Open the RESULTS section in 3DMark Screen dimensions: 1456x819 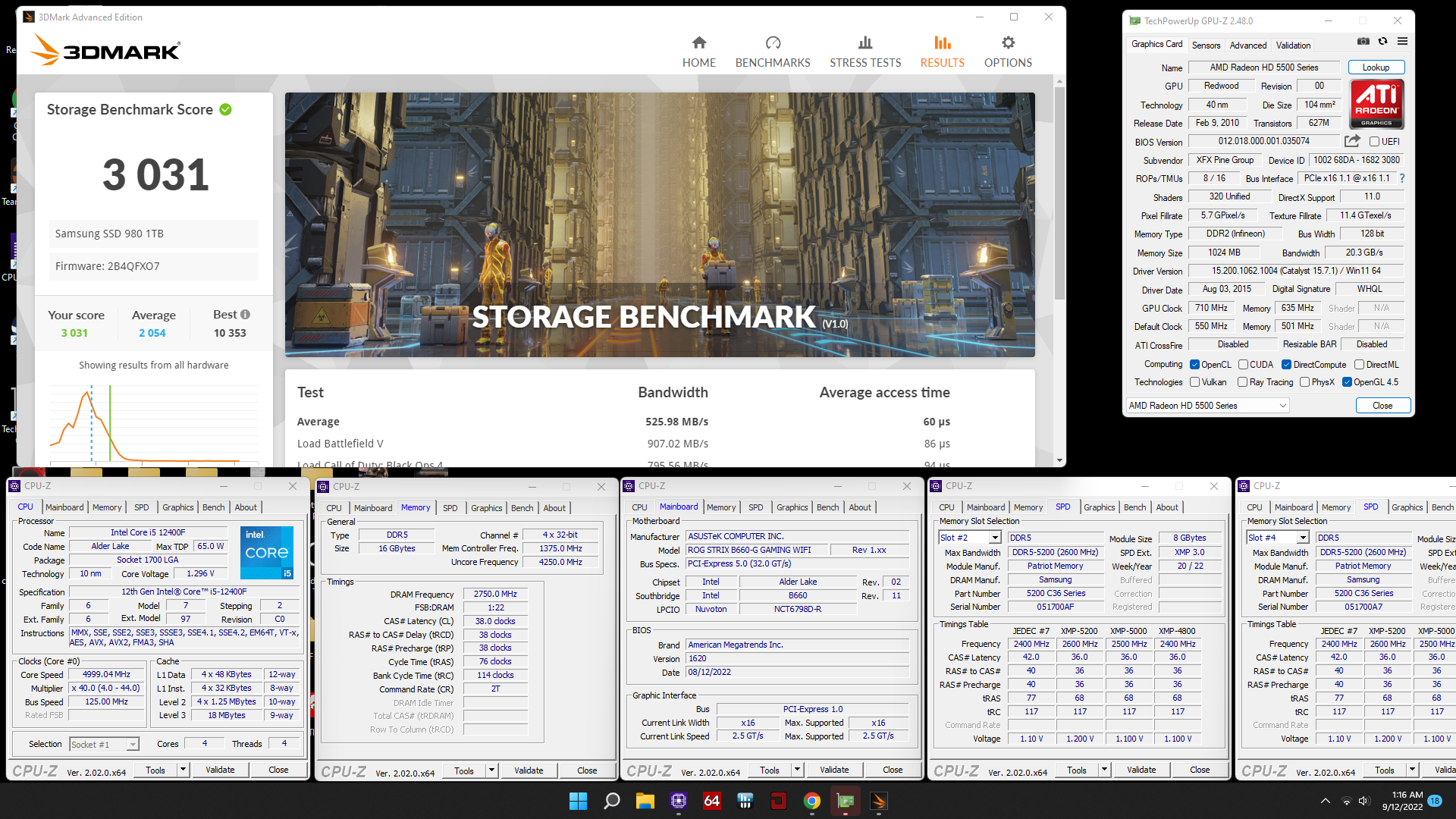pos(942,52)
